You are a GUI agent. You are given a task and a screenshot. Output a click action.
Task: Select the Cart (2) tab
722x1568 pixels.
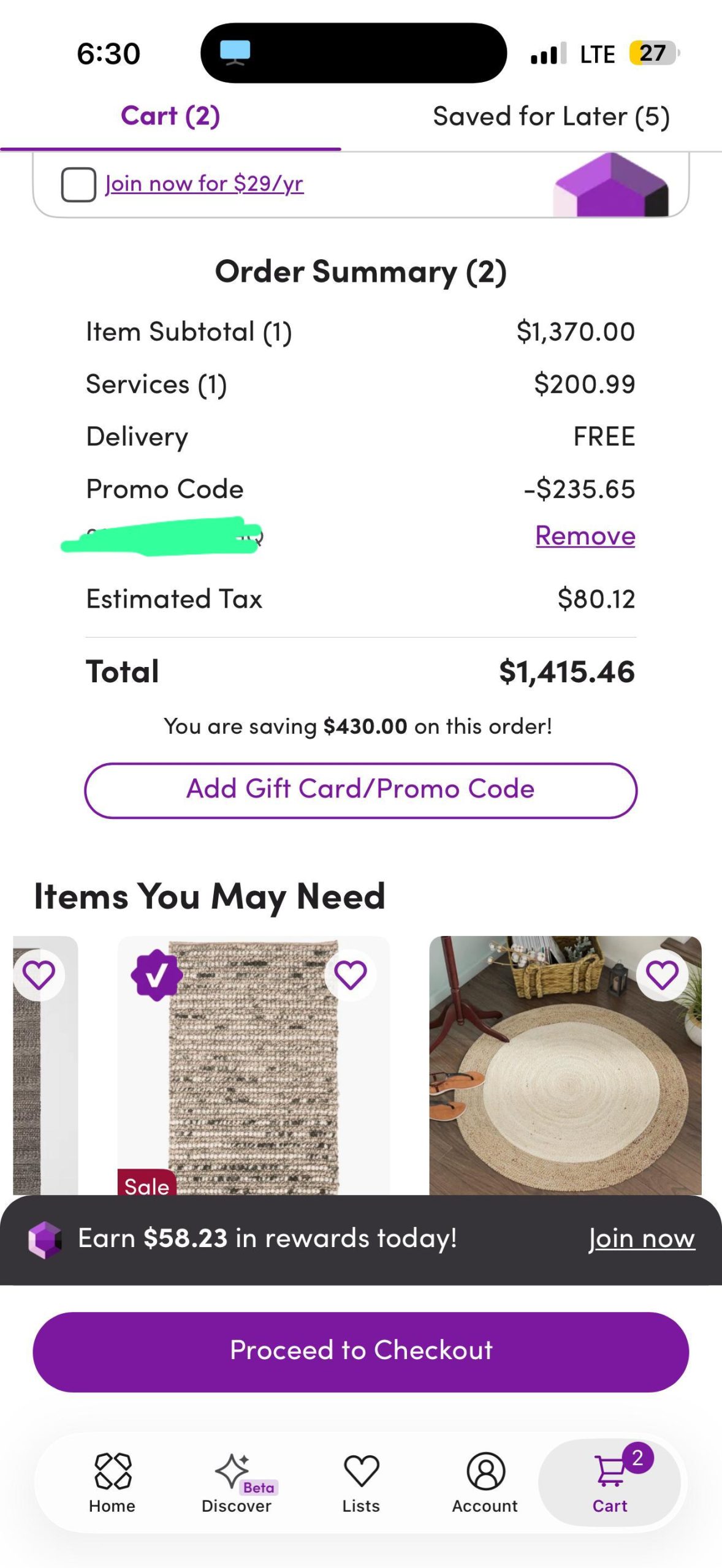click(x=170, y=116)
